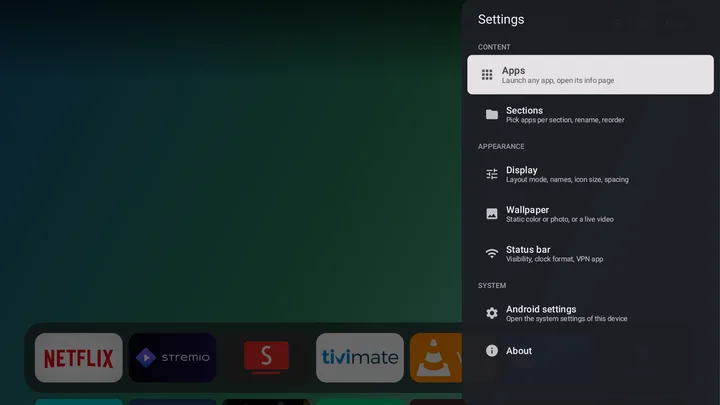Open the Stremio app tile

(x=173, y=358)
